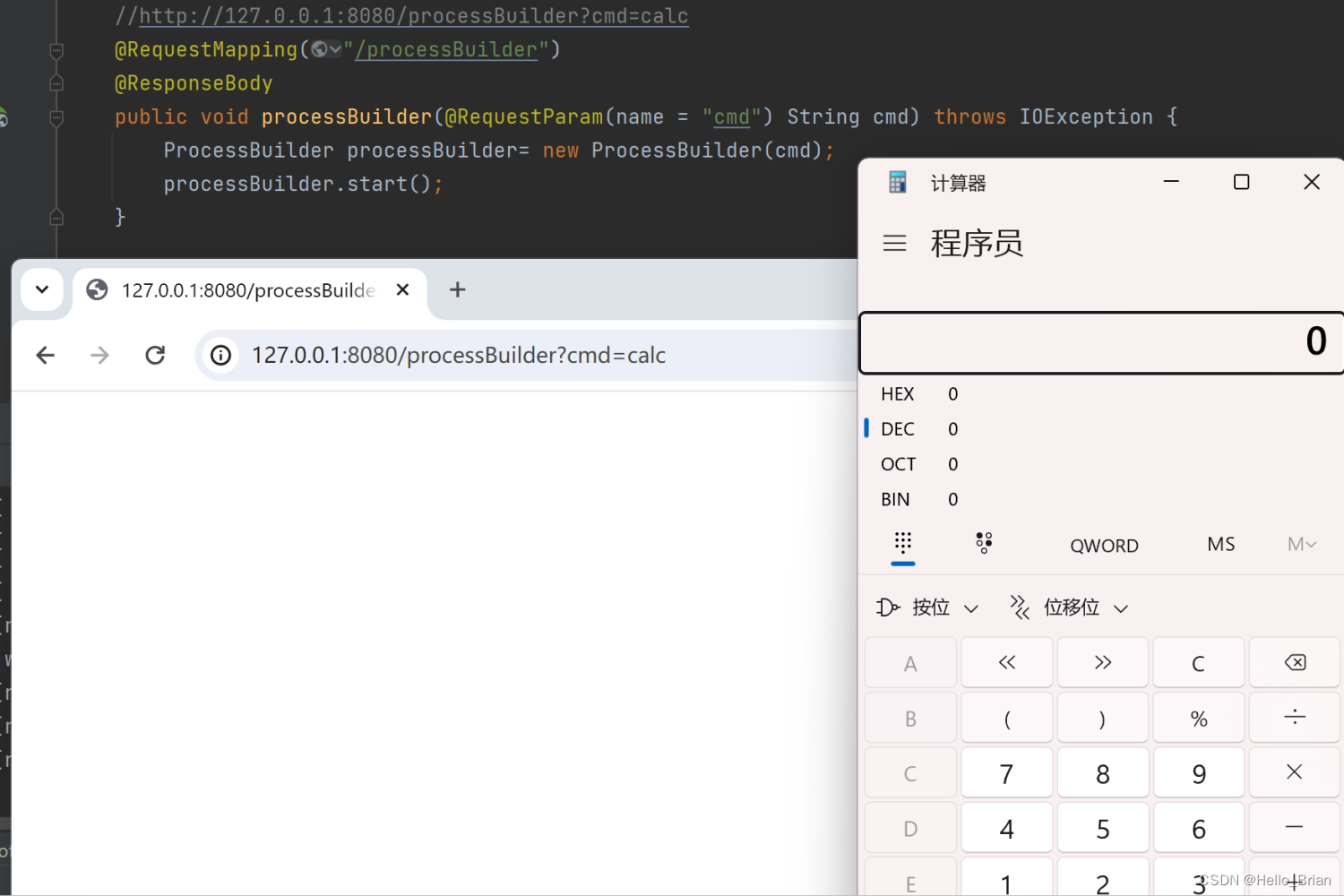Click the minus key in calculator

[x=1295, y=827]
